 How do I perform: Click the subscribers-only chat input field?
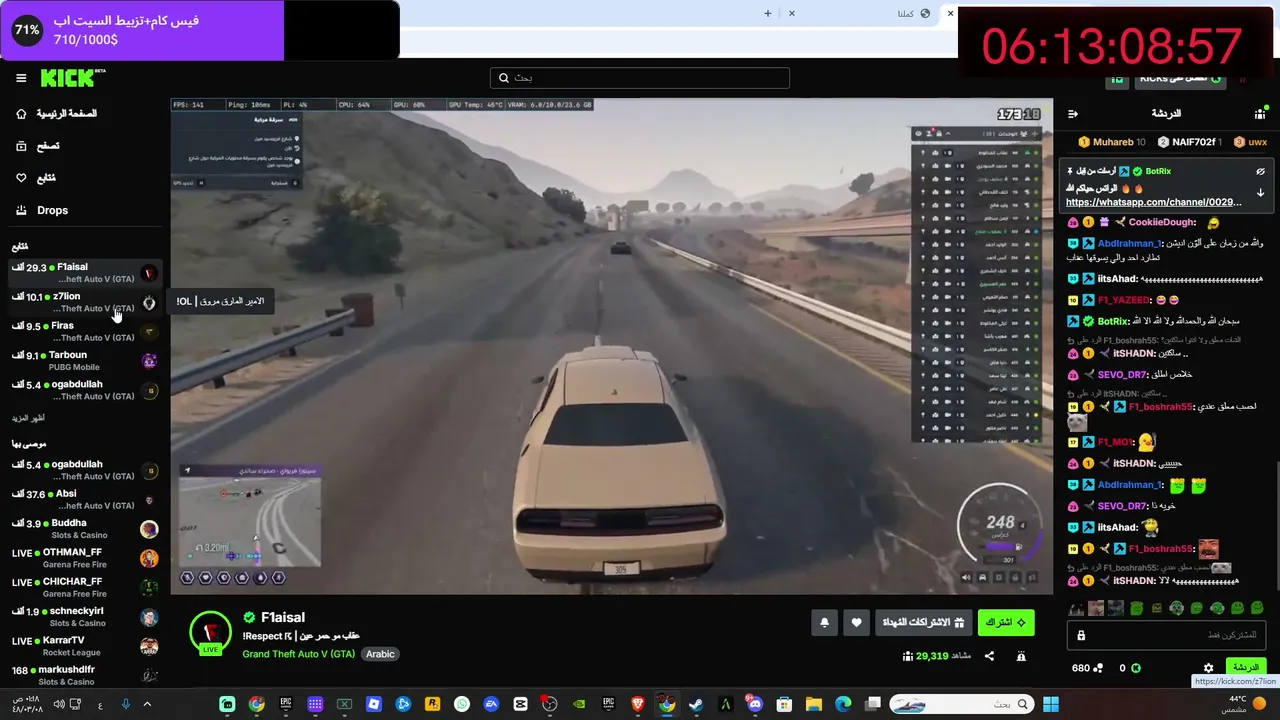1167,635
